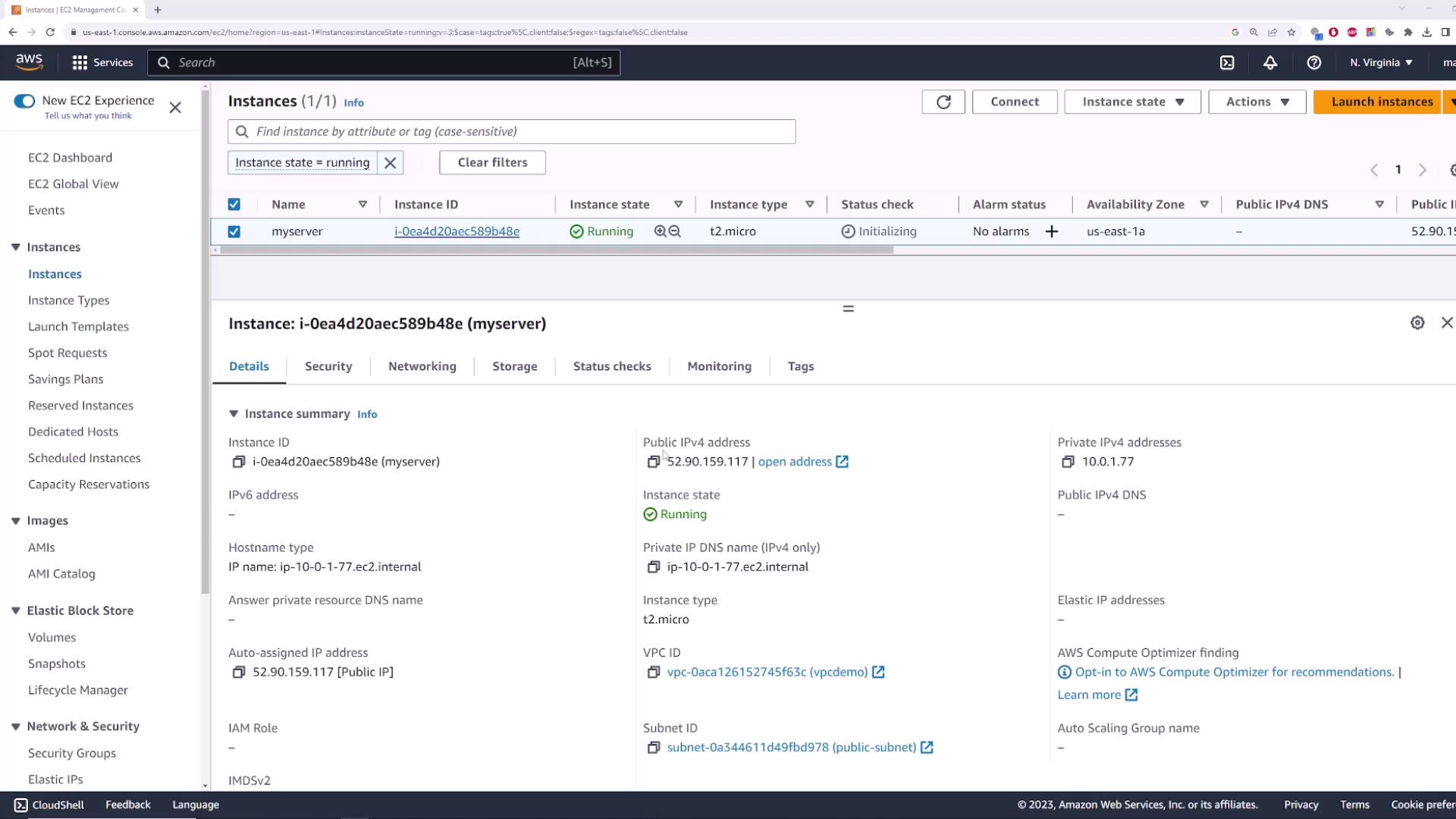Collapse the Instance summary section
Image resolution: width=1456 pixels, height=819 pixels.
coord(234,414)
